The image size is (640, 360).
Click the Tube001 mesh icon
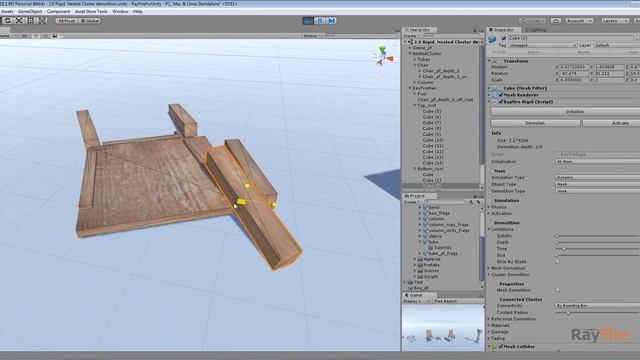coord(431,247)
